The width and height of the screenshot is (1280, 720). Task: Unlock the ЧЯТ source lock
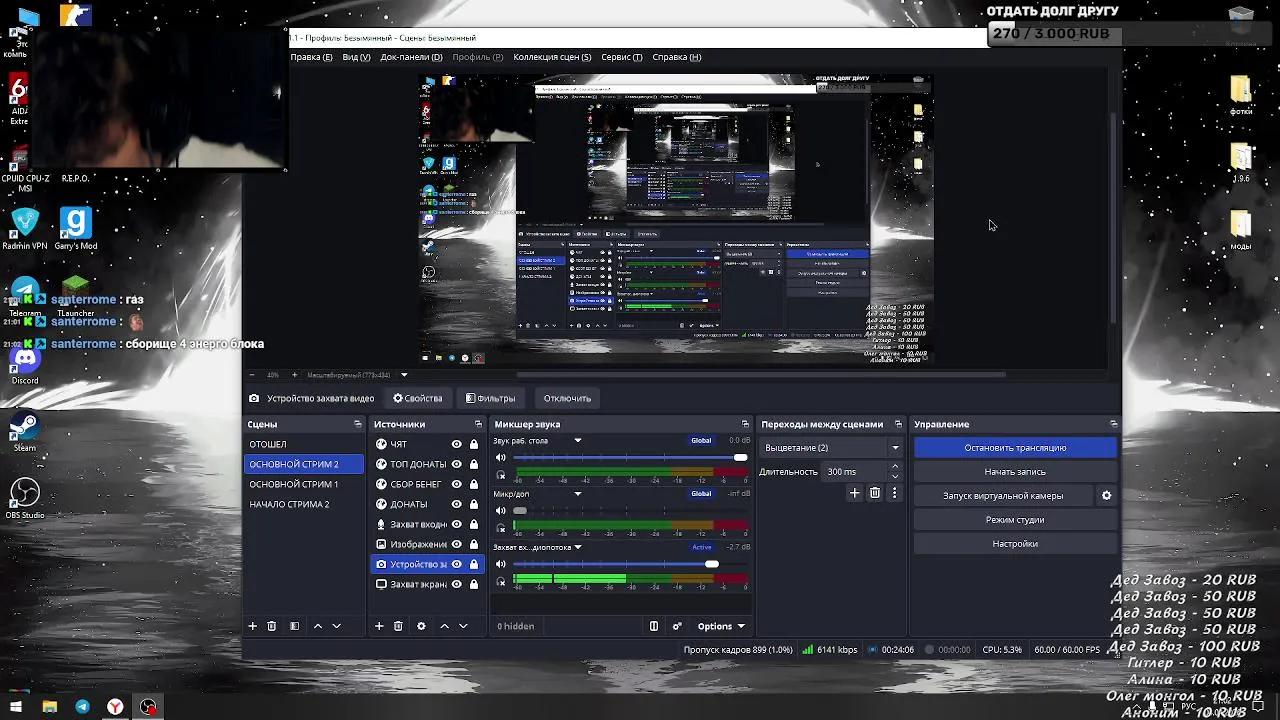tap(473, 444)
